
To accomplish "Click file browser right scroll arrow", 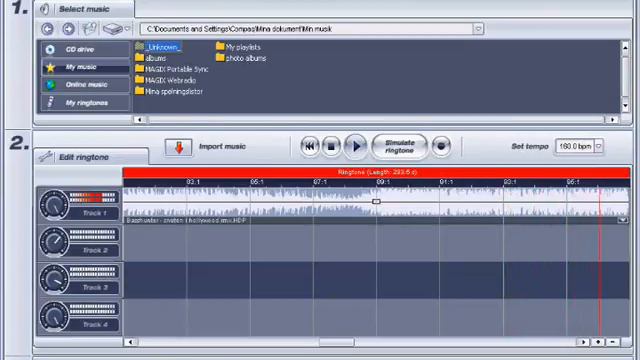I will pos(612,120).
